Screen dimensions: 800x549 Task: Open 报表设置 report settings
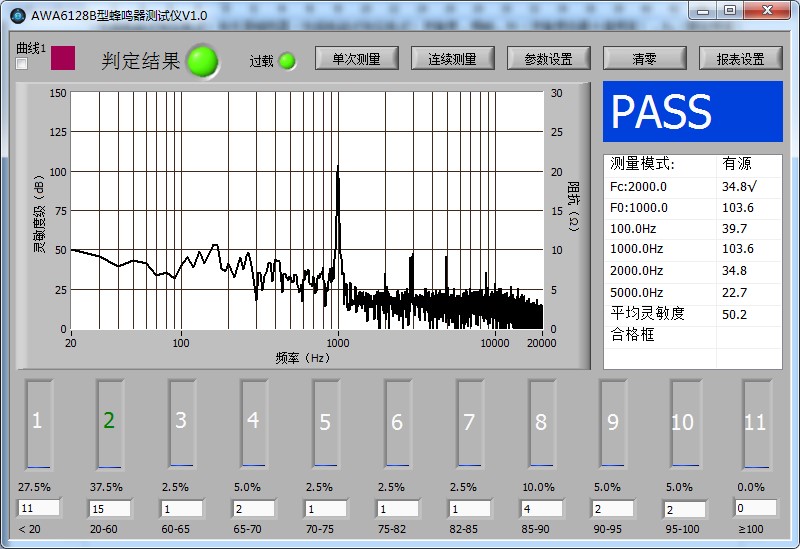point(740,59)
